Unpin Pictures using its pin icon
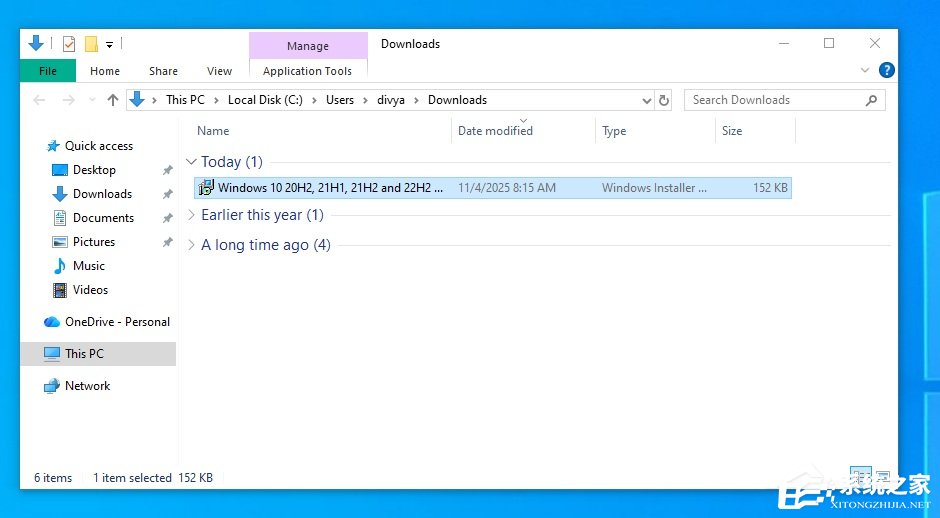 click(x=167, y=242)
